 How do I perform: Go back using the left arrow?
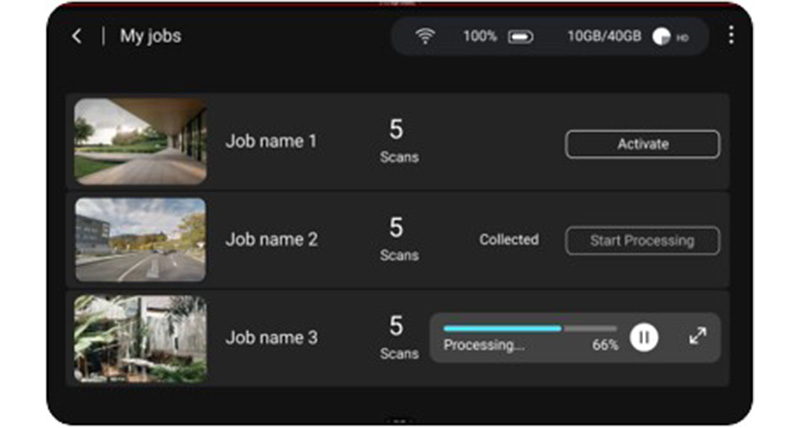[77, 36]
